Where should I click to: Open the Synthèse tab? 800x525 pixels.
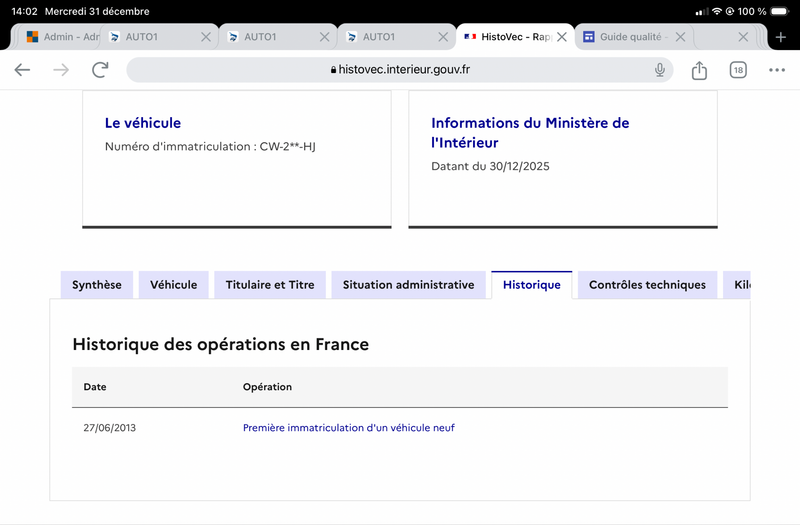(x=97, y=285)
